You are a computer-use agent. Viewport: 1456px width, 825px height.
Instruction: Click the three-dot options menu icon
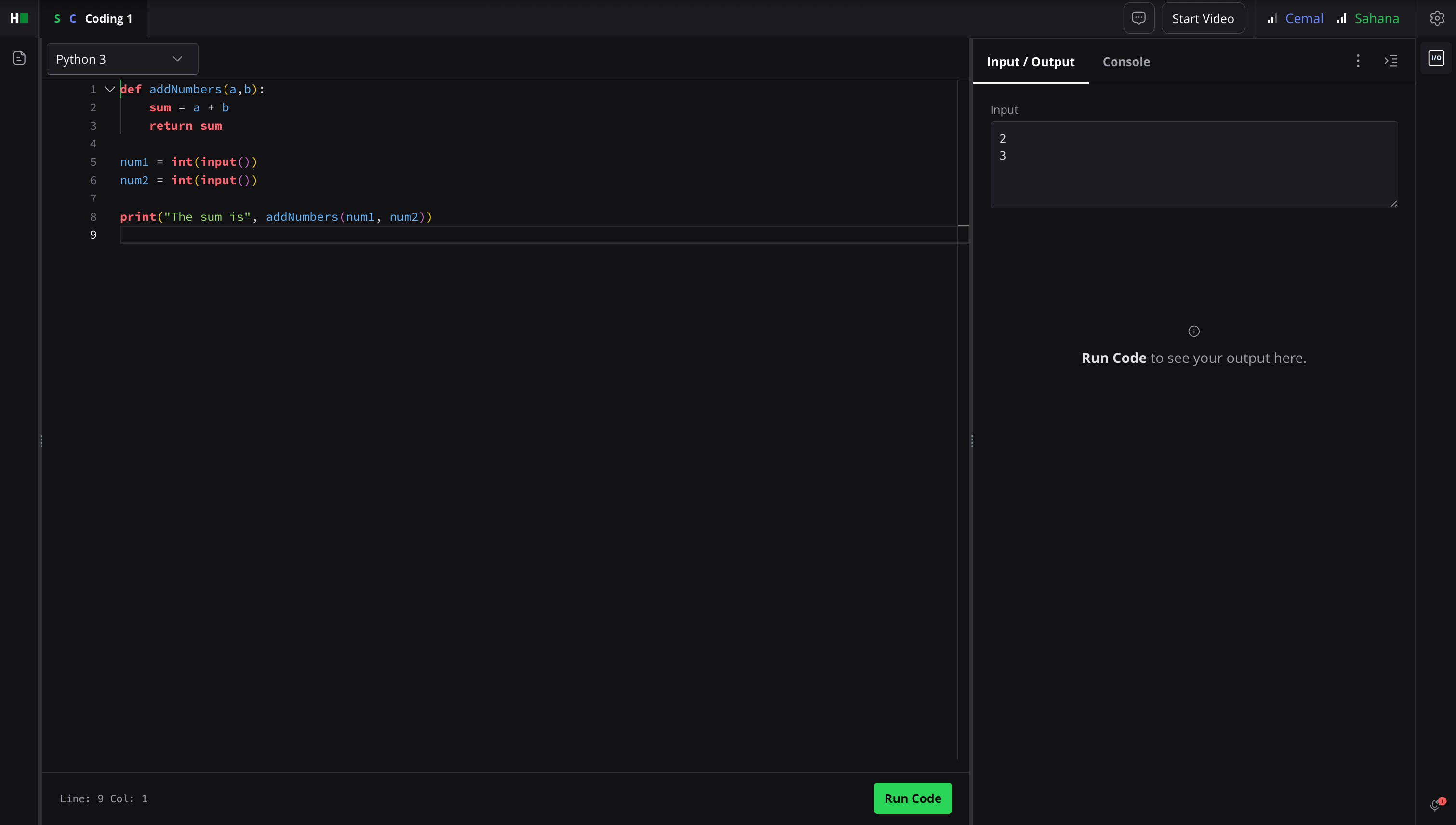tap(1357, 61)
